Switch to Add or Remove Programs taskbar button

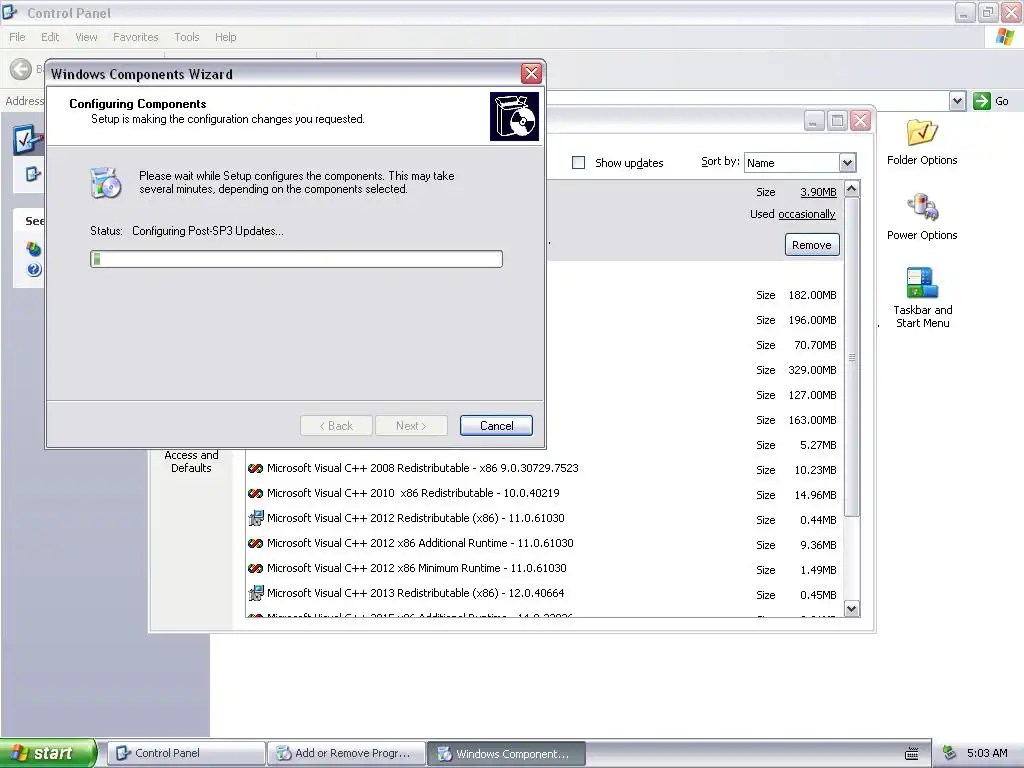click(x=347, y=754)
